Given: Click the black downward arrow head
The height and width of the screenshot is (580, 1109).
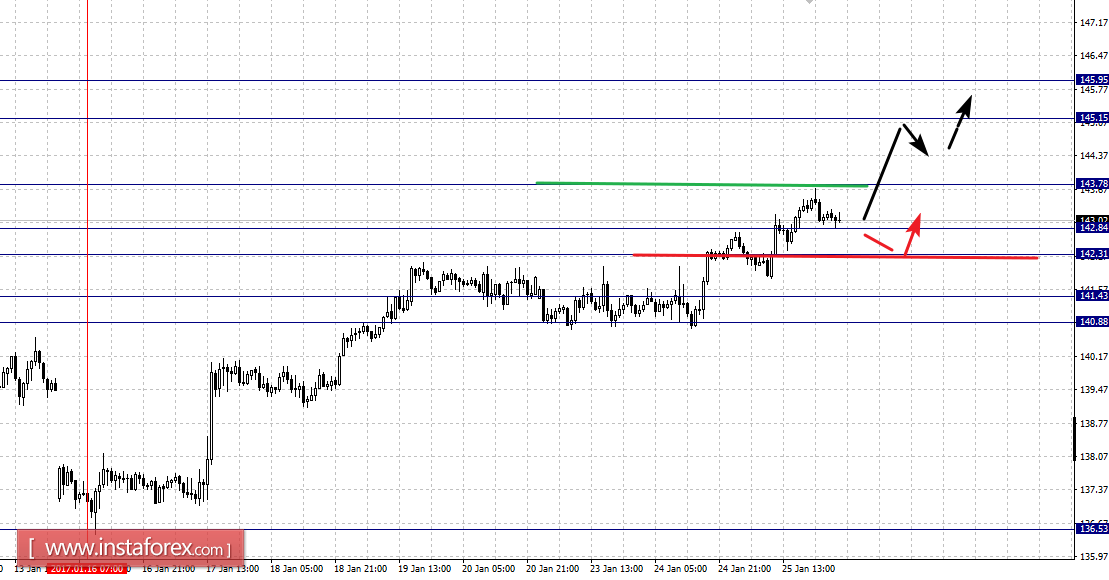Looking at the screenshot, I should [x=920, y=146].
